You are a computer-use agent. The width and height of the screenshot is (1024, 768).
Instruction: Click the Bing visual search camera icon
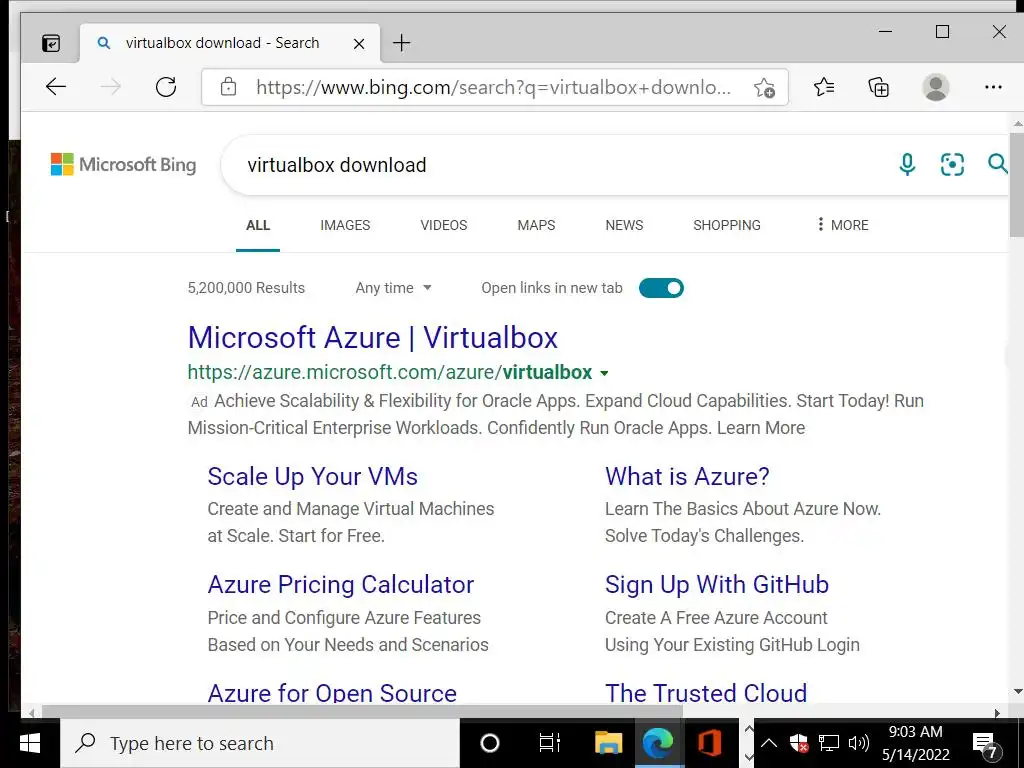(952, 165)
